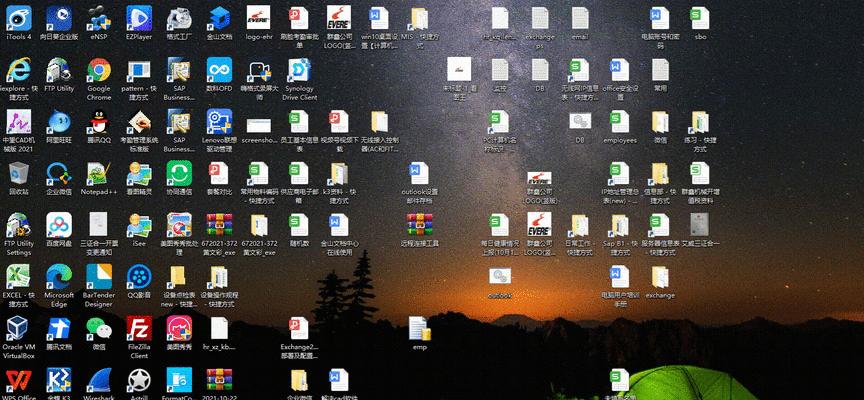Click the 嗨格式录屏大师 recorder icon
The width and height of the screenshot is (864, 400).
pos(259,70)
